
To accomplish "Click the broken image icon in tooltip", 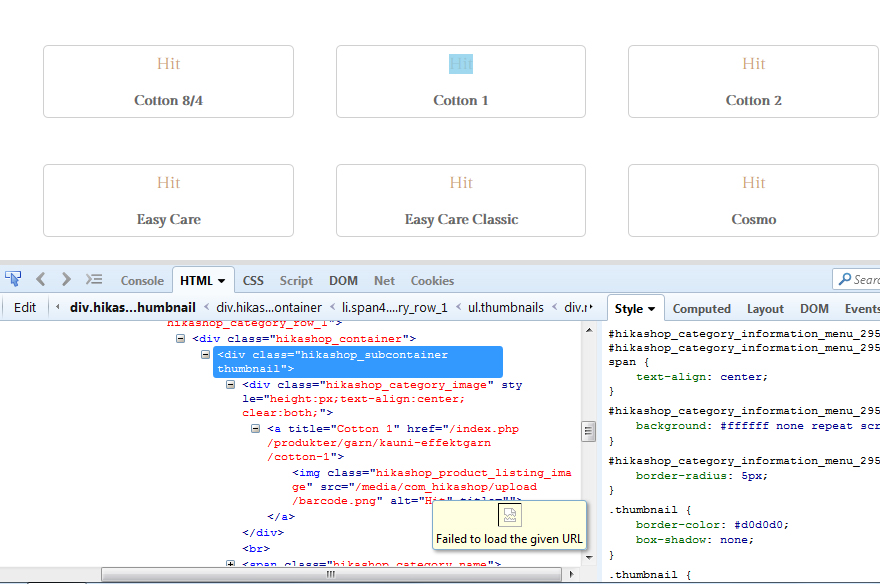I will point(509,515).
